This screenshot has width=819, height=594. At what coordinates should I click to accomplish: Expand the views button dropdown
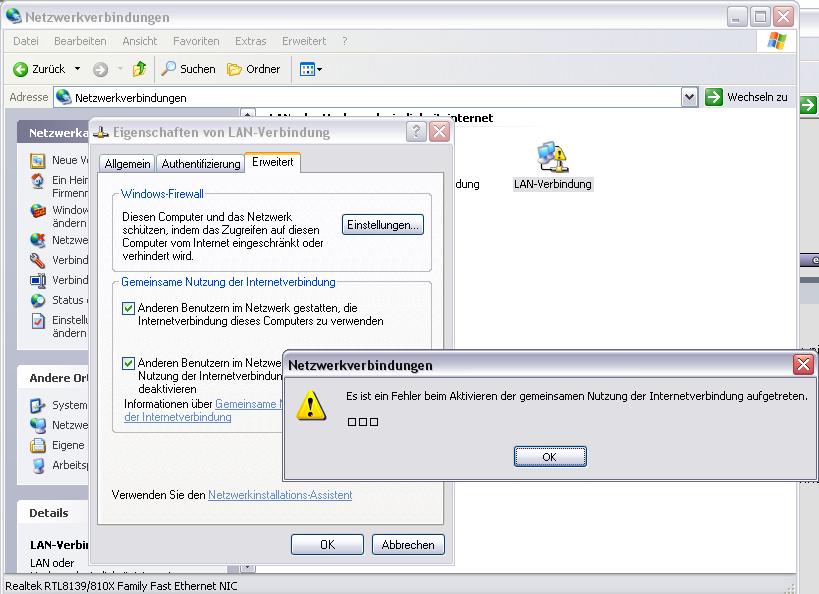tap(319, 69)
